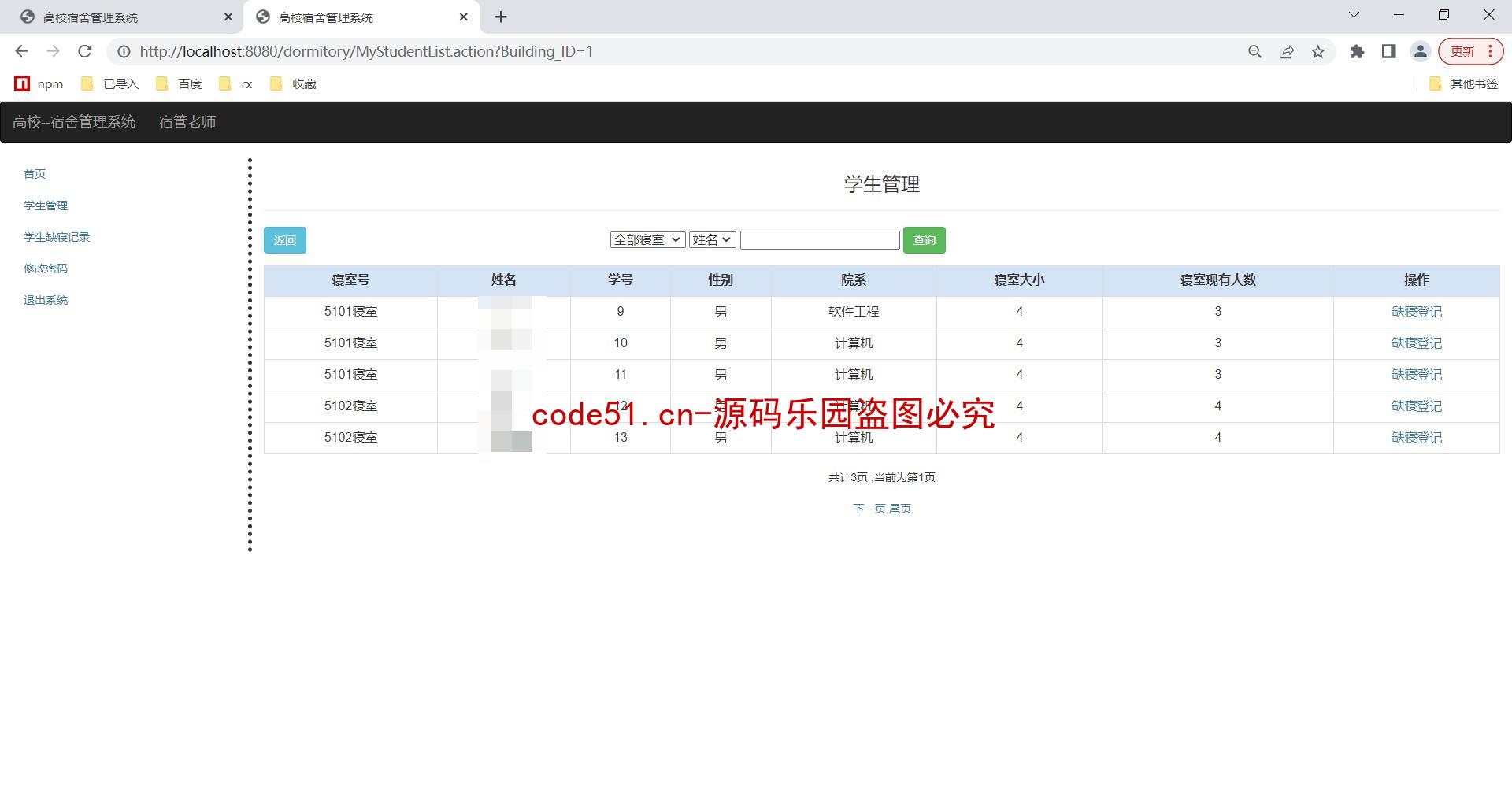Click the 寝室现有人数 column header
This screenshot has width=1512, height=811.
(1217, 280)
